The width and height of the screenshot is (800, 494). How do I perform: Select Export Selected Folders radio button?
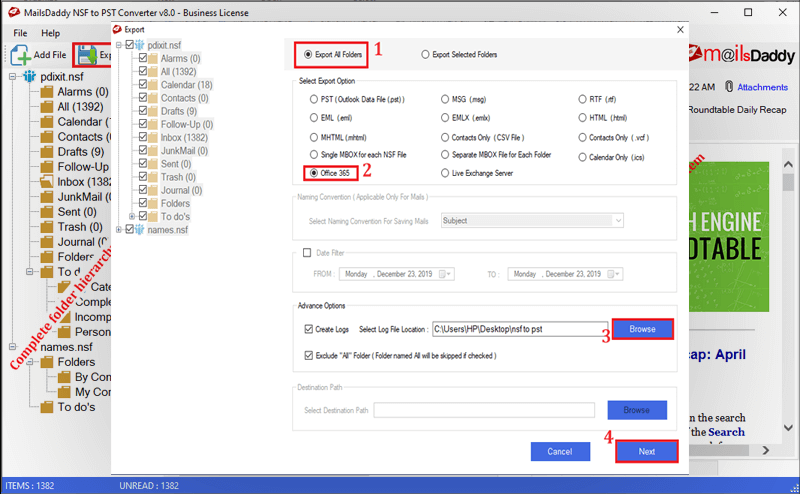pos(425,54)
